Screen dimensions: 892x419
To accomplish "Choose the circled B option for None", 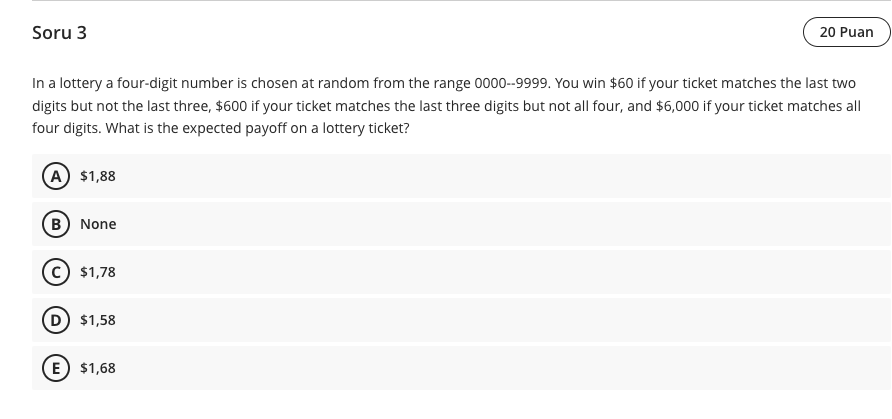I will [56, 224].
